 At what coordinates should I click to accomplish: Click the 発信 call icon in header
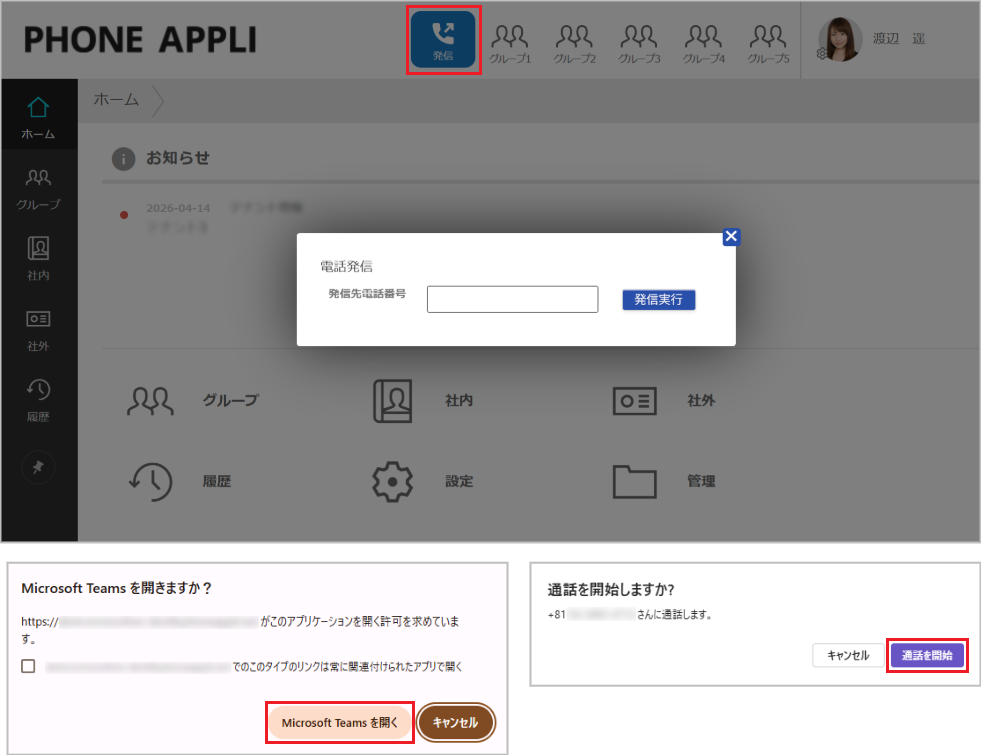click(x=443, y=40)
